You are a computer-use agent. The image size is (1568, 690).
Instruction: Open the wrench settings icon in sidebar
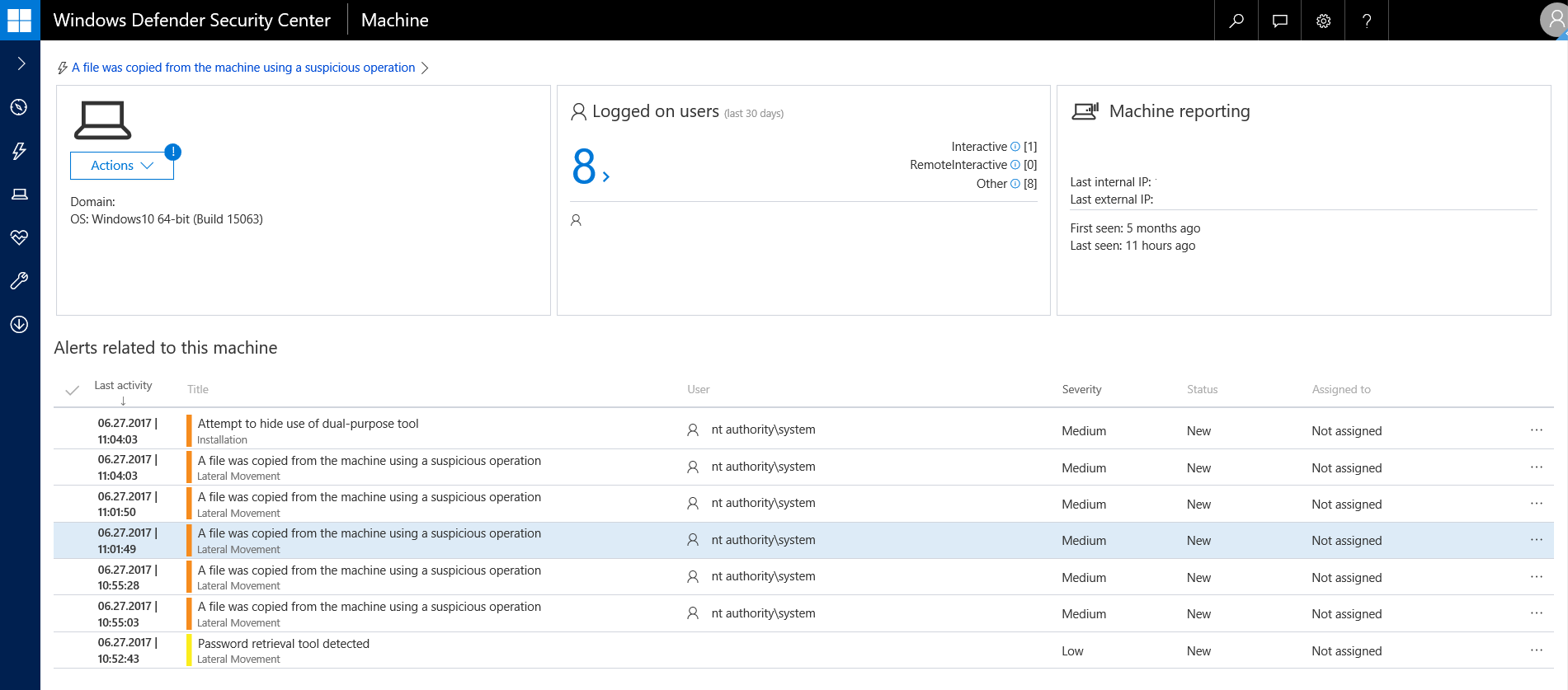pos(19,281)
